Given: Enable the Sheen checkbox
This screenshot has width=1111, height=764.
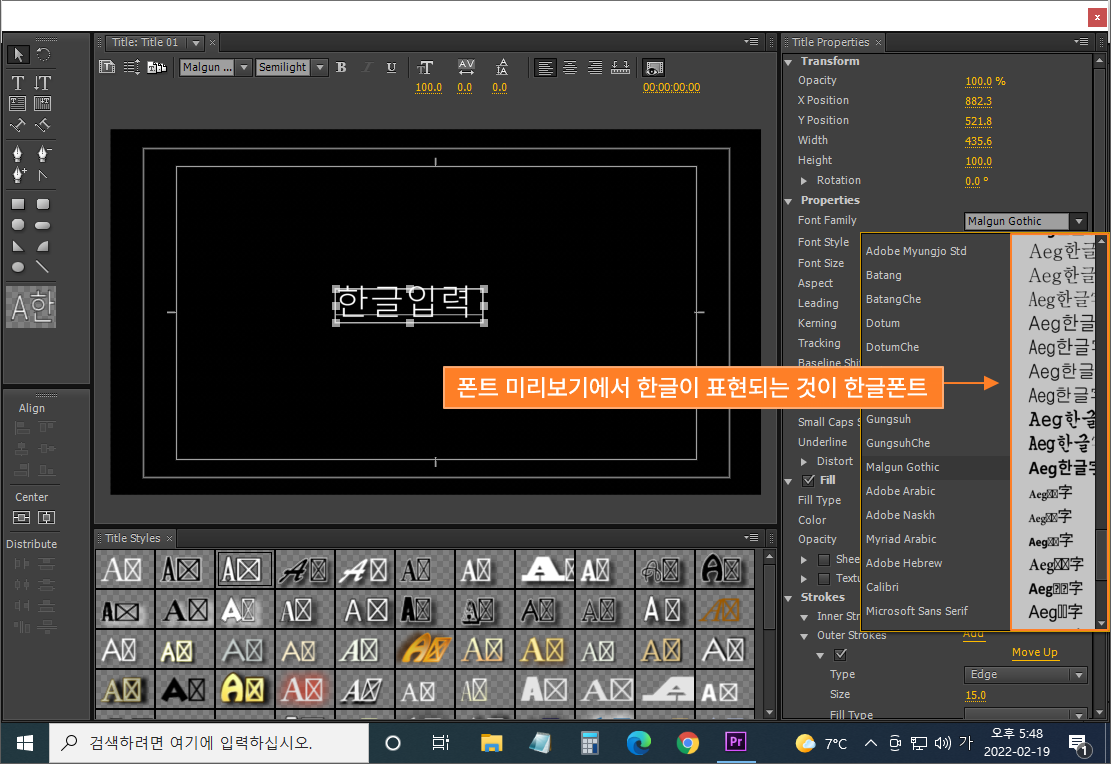Looking at the screenshot, I should pyautogui.click(x=824, y=559).
